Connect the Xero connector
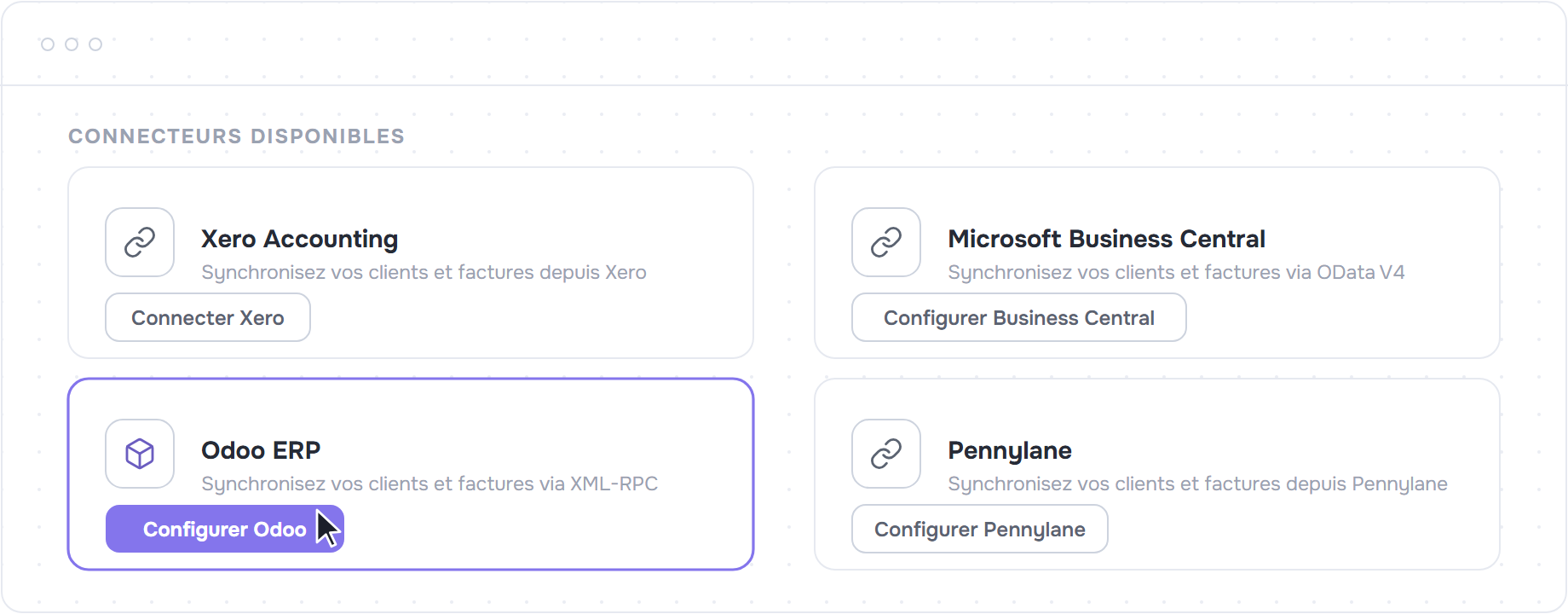The width and height of the screenshot is (1568, 614). point(208,317)
